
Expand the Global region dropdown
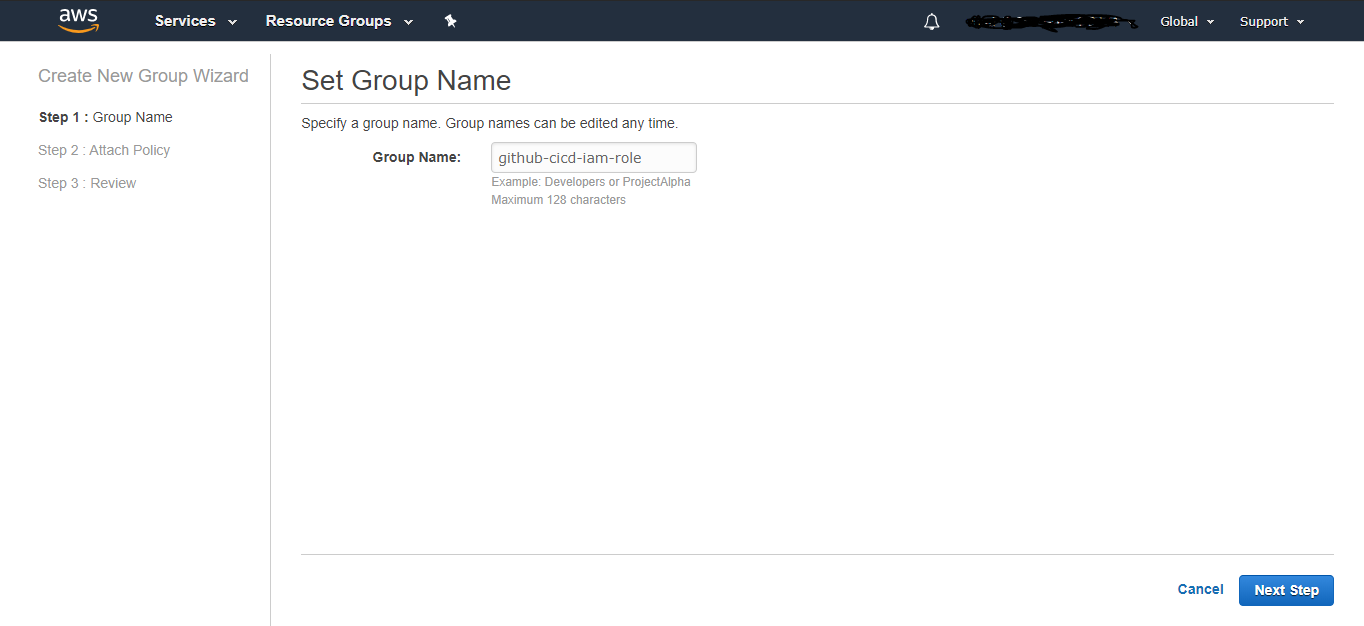(1186, 20)
